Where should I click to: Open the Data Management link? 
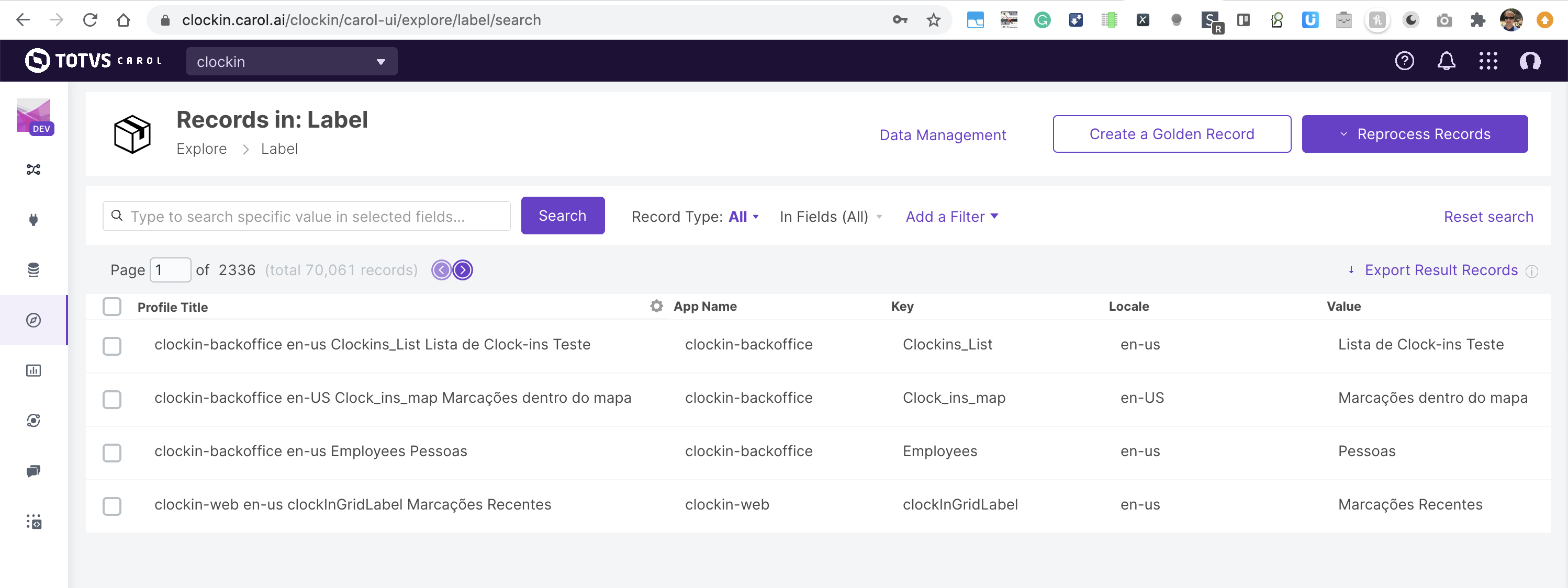click(x=942, y=134)
